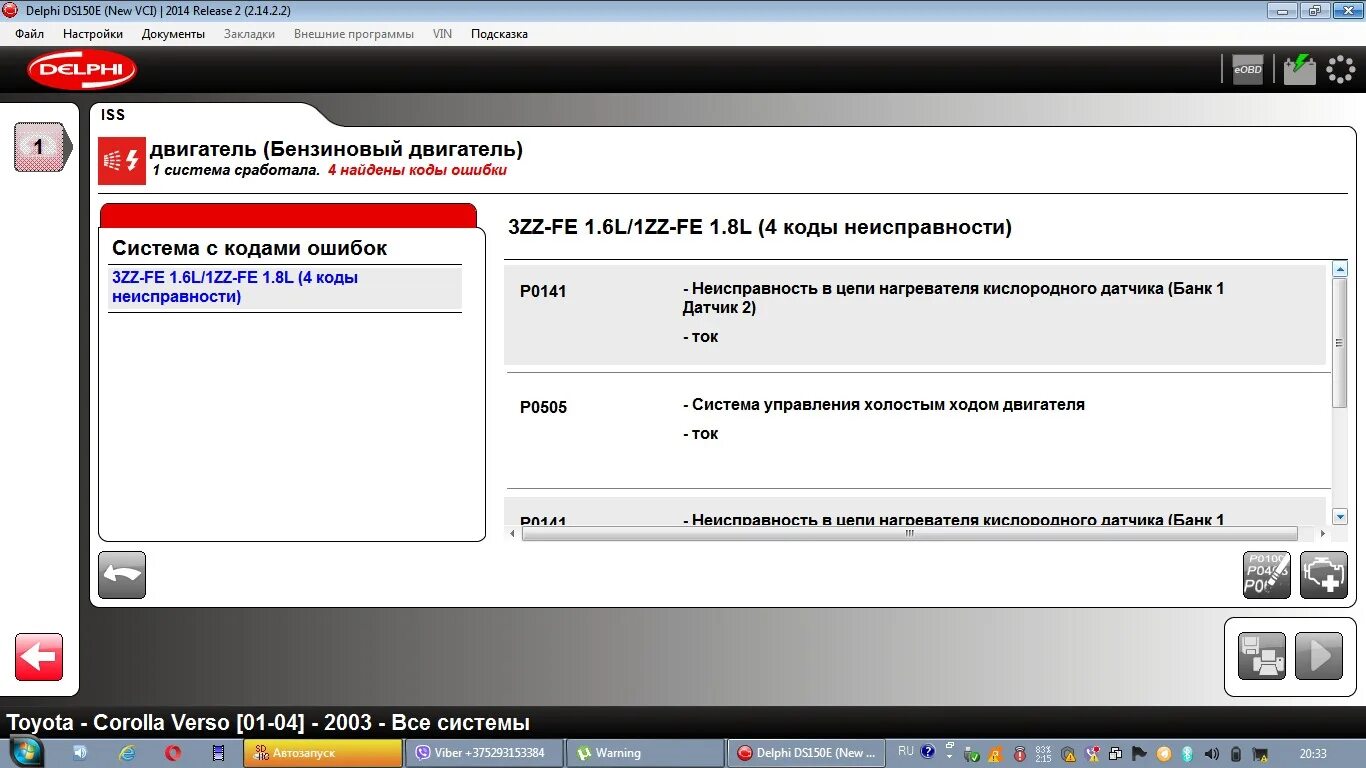
Task: Click the right-panel 3ZZ-FE heading
Action: 760,227
